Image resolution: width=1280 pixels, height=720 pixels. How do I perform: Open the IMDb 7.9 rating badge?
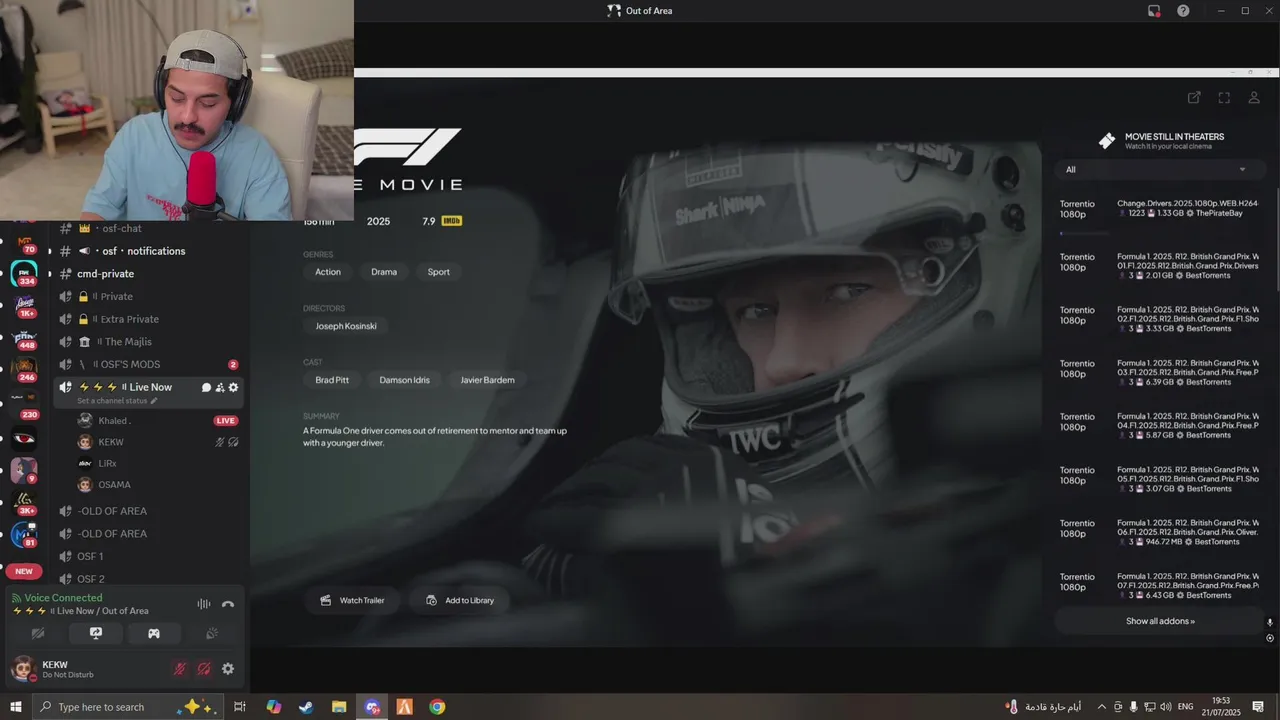coord(442,221)
